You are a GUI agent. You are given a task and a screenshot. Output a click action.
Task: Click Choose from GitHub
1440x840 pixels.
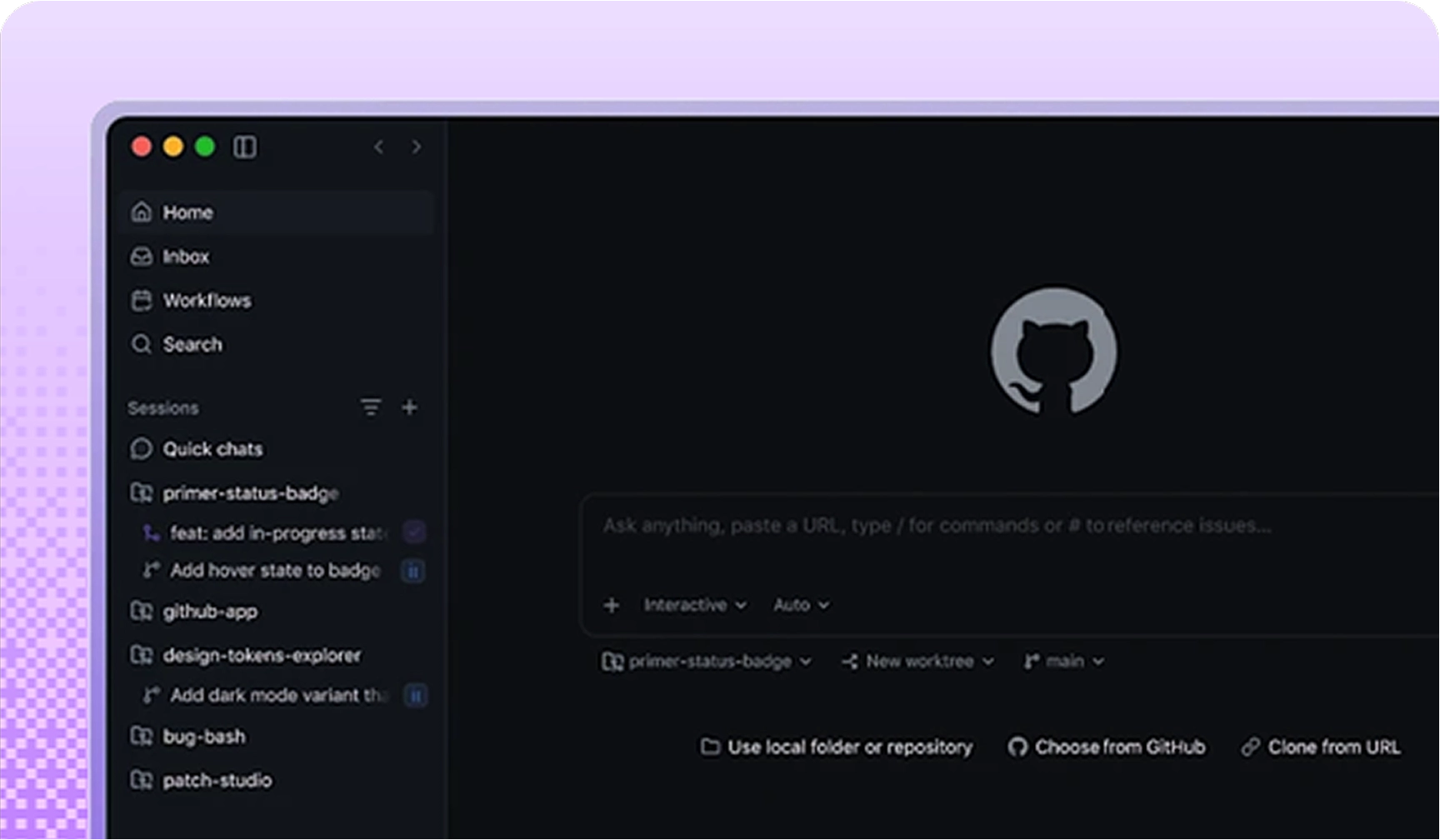1107,747
